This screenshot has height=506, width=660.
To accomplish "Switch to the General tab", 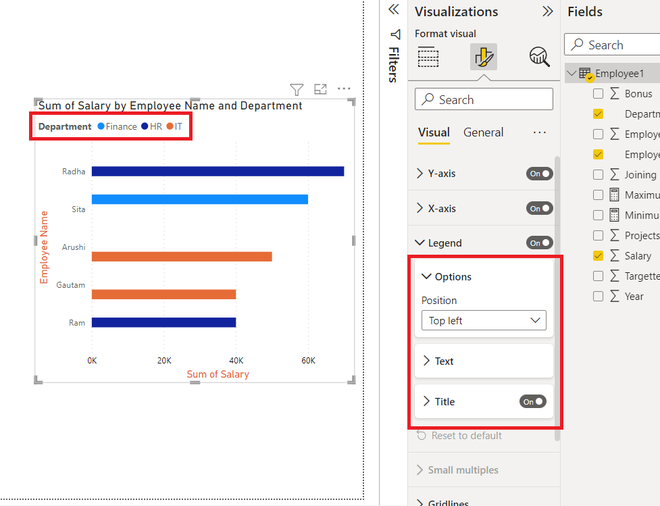I will pyautogui.click(x=483, y=133).
